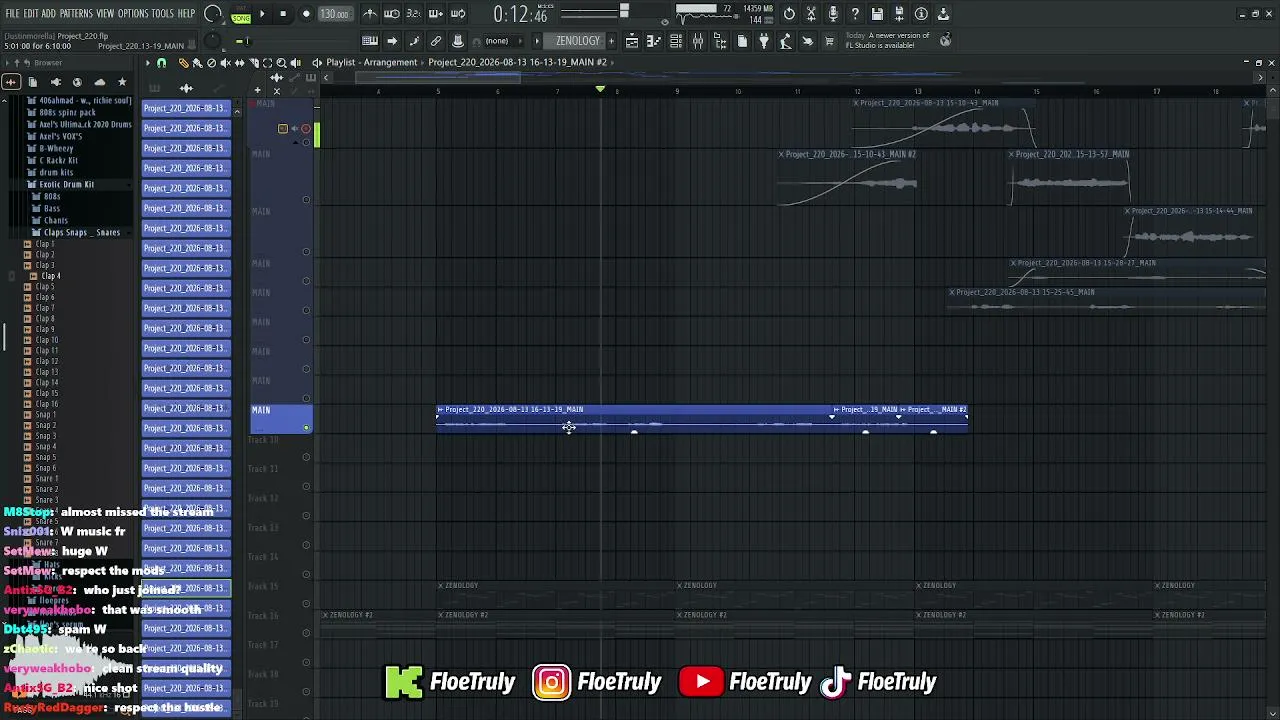The height and width of the screenshot is (720, 1280).
Task: Open the (none) dropdown selector
Action: tap(504, 41)
